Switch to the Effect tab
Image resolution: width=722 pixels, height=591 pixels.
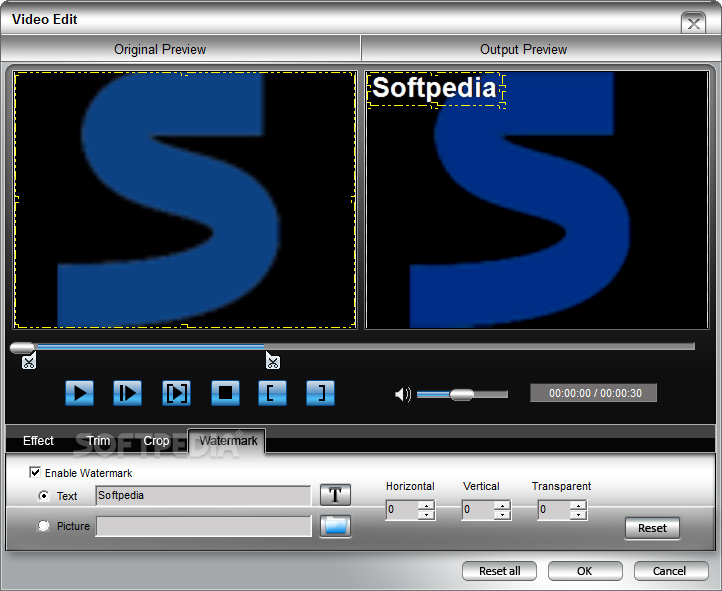tap(38, 441)
